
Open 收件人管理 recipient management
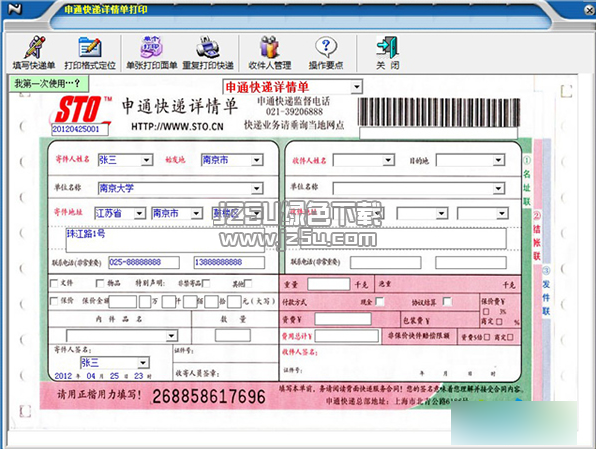pos(269,52)
